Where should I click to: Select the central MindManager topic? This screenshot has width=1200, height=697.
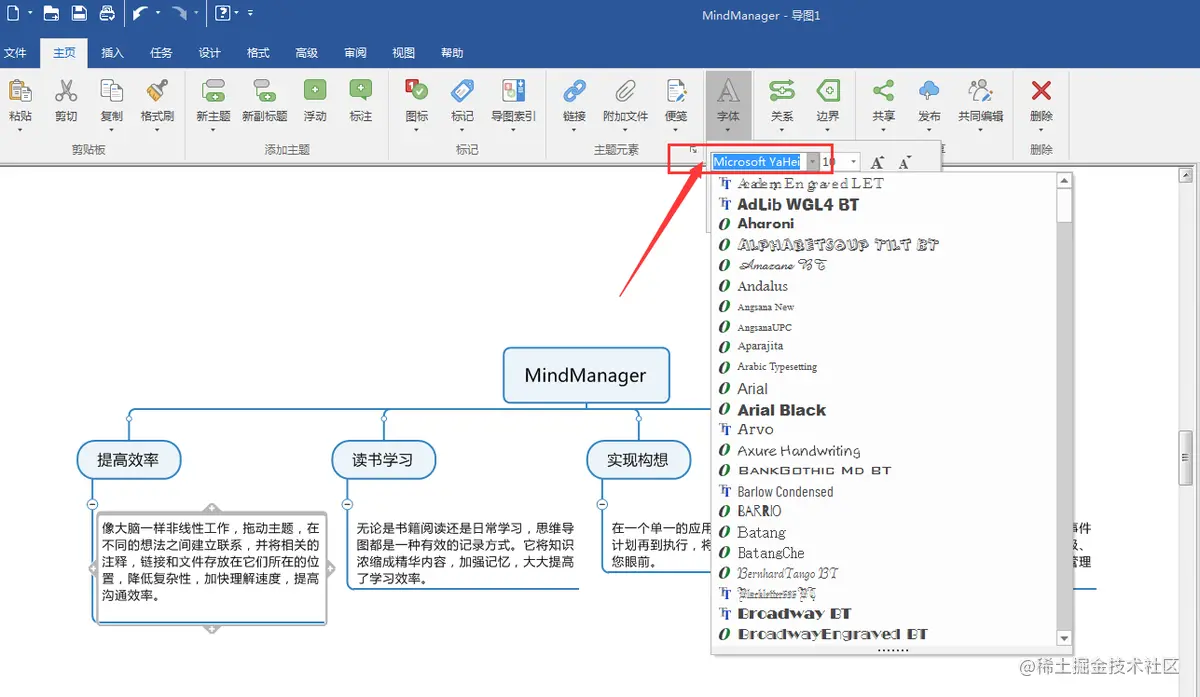click(x=586, y=376)
